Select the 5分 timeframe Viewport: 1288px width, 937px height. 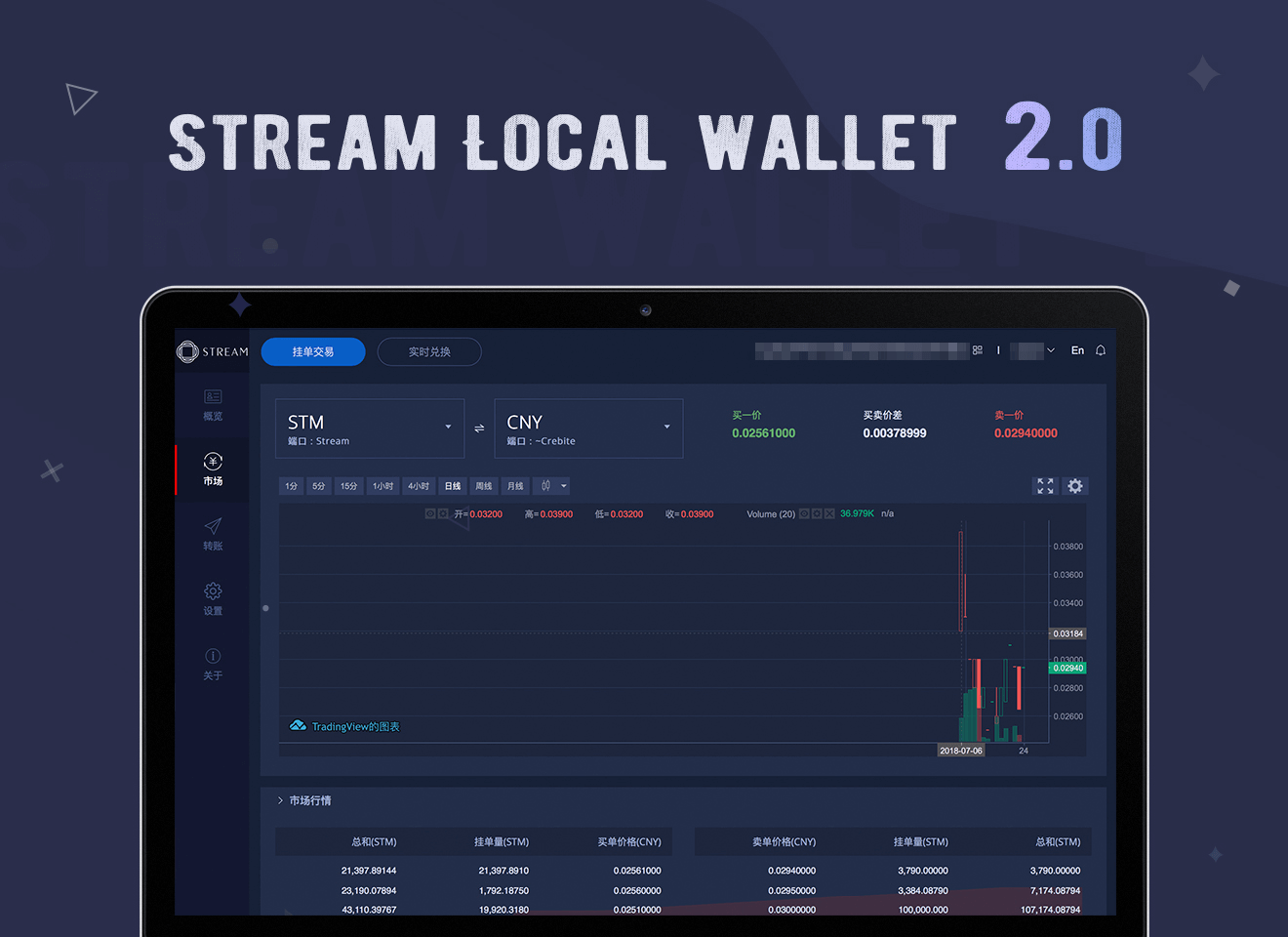[318, 486]
